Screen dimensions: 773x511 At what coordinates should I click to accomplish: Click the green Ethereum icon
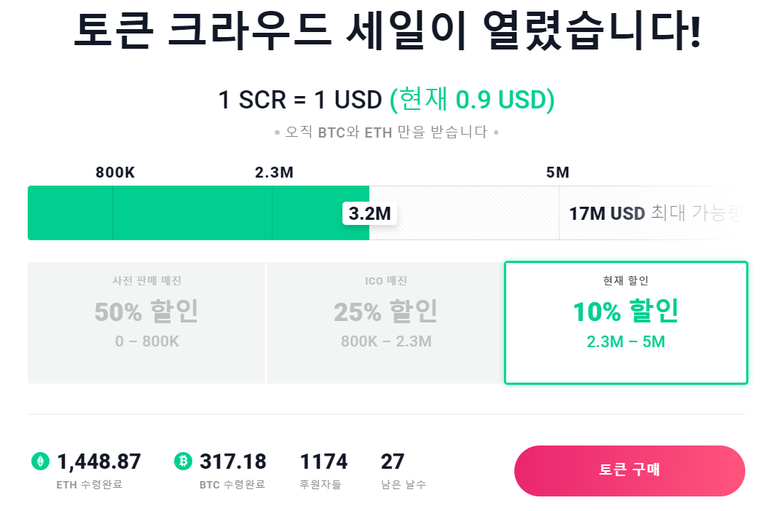point(40,461)
